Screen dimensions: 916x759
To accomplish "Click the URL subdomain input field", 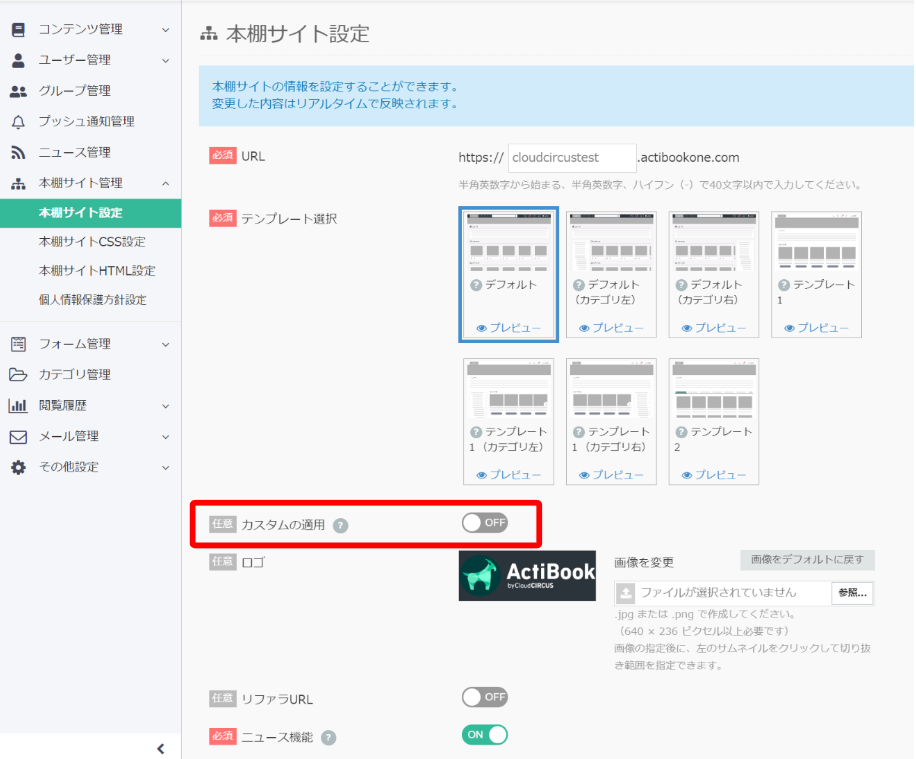I will (x=571, y=158).
